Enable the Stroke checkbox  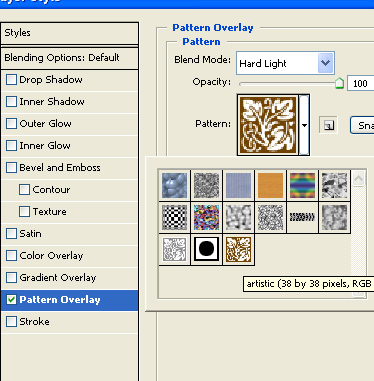tap(11, 322)
